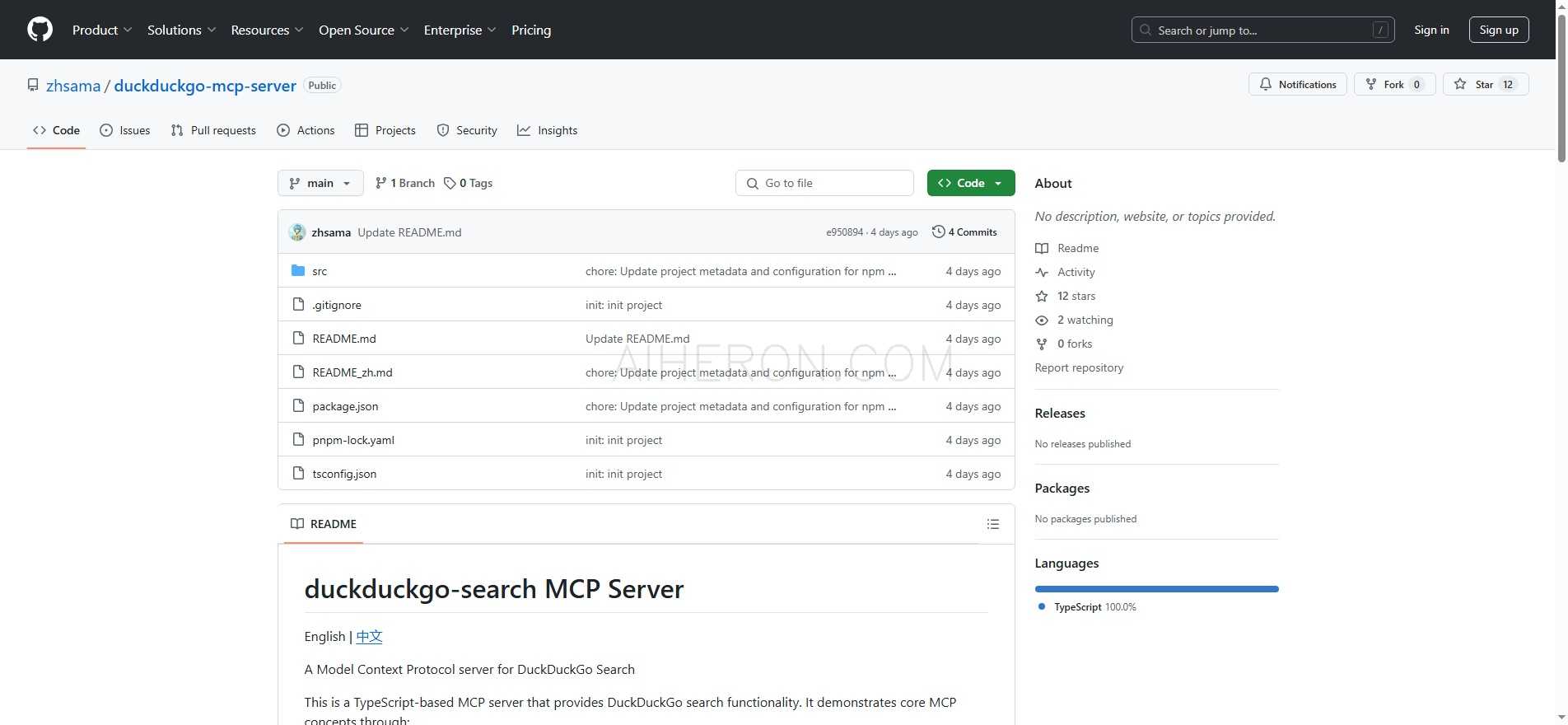Viewport: 1568px width, 725px height.
Task: Open the Projects tab
Action: [x=385, y=130]
